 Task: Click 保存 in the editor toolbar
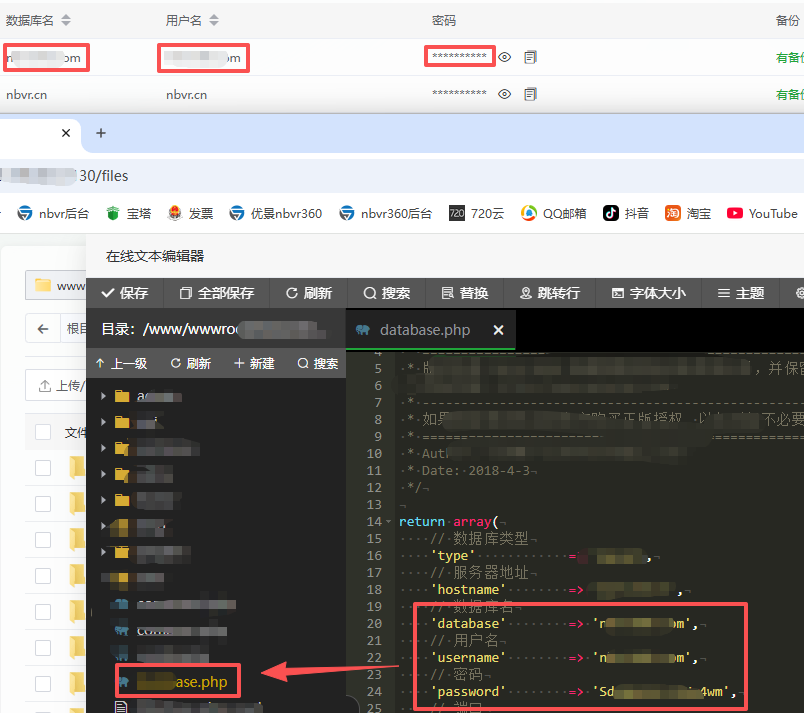point(125,293)
